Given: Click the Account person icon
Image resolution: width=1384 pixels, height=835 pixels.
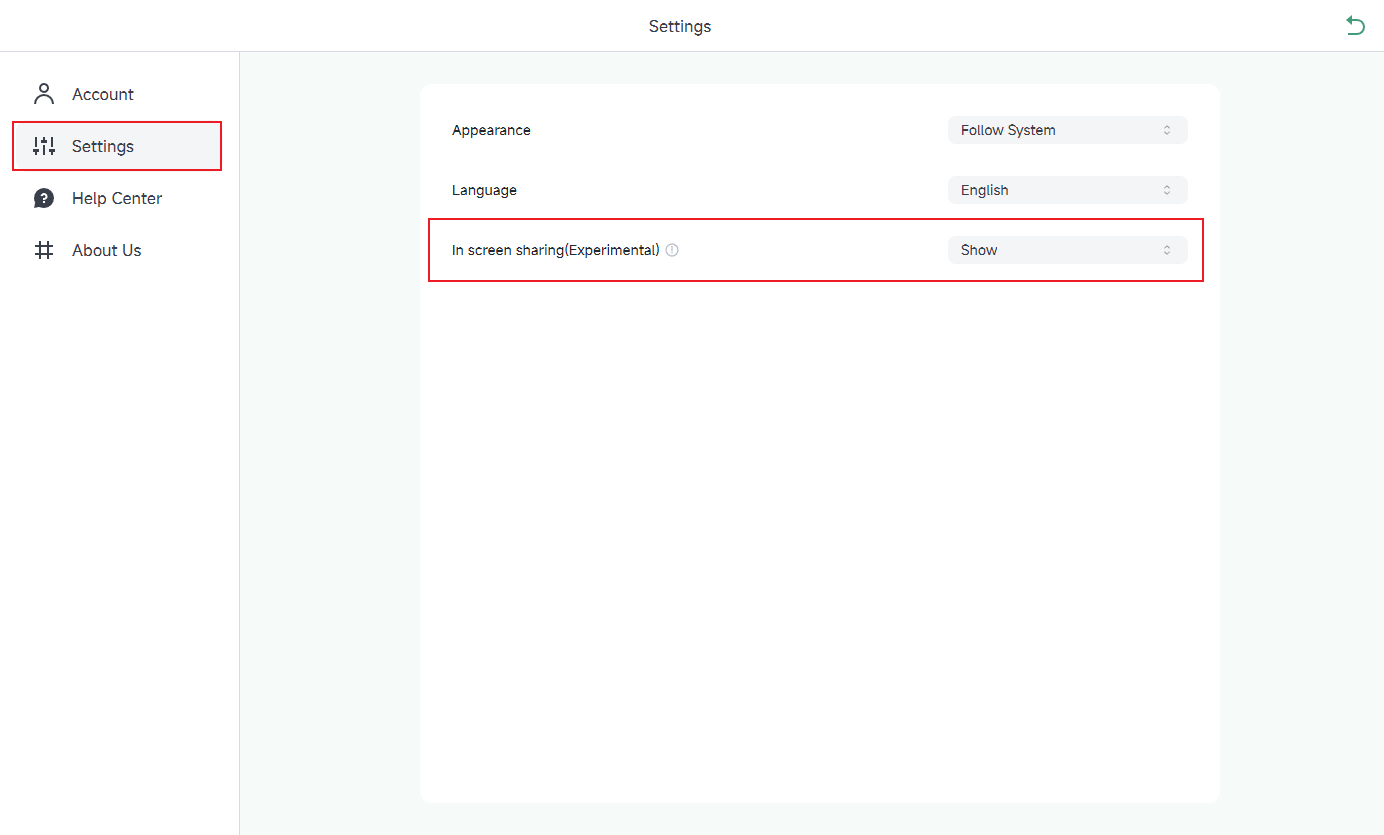Looking at the screenshot, I should pos(43,93).
